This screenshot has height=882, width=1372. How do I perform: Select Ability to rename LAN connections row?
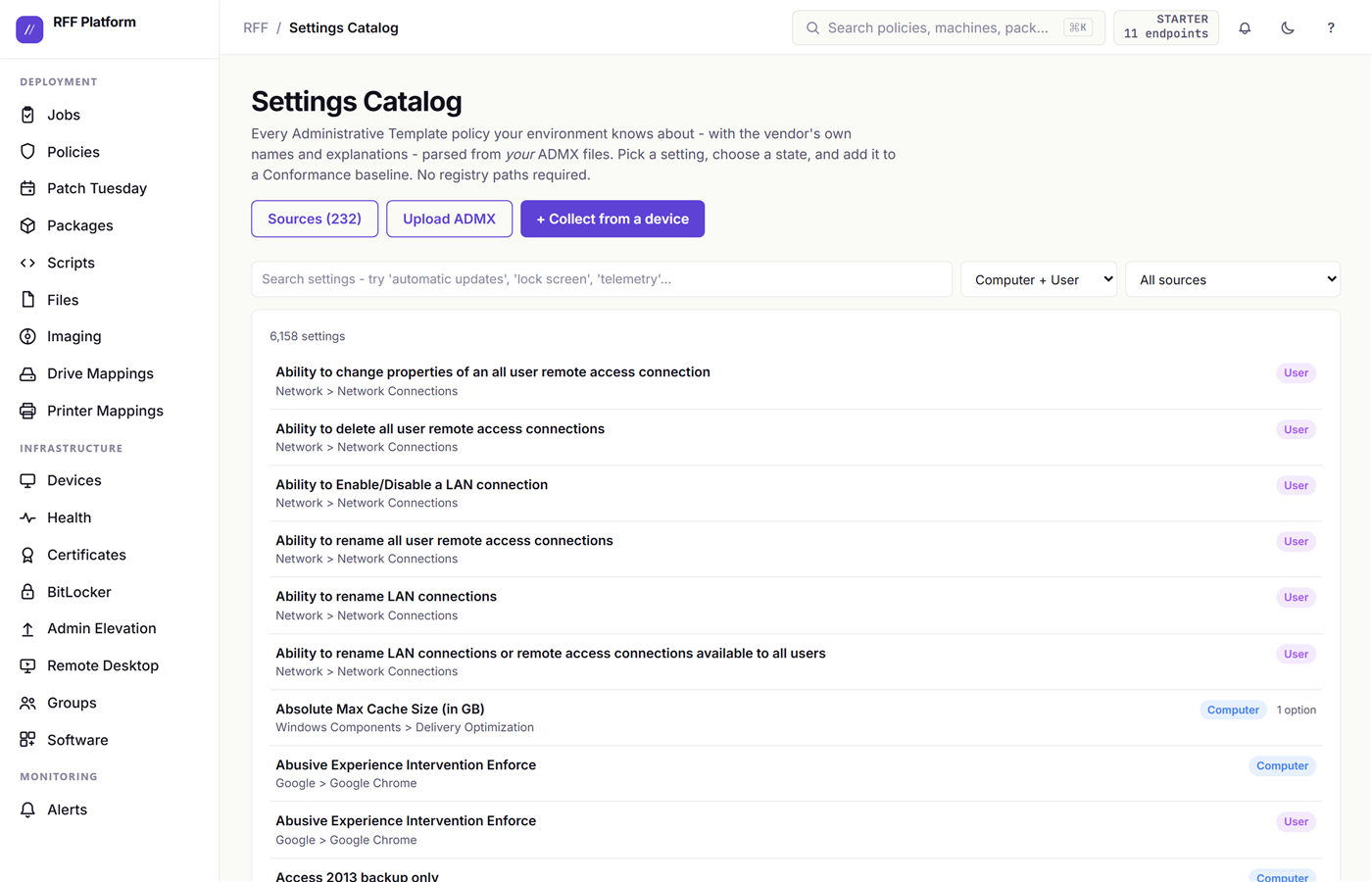(796, 606)
